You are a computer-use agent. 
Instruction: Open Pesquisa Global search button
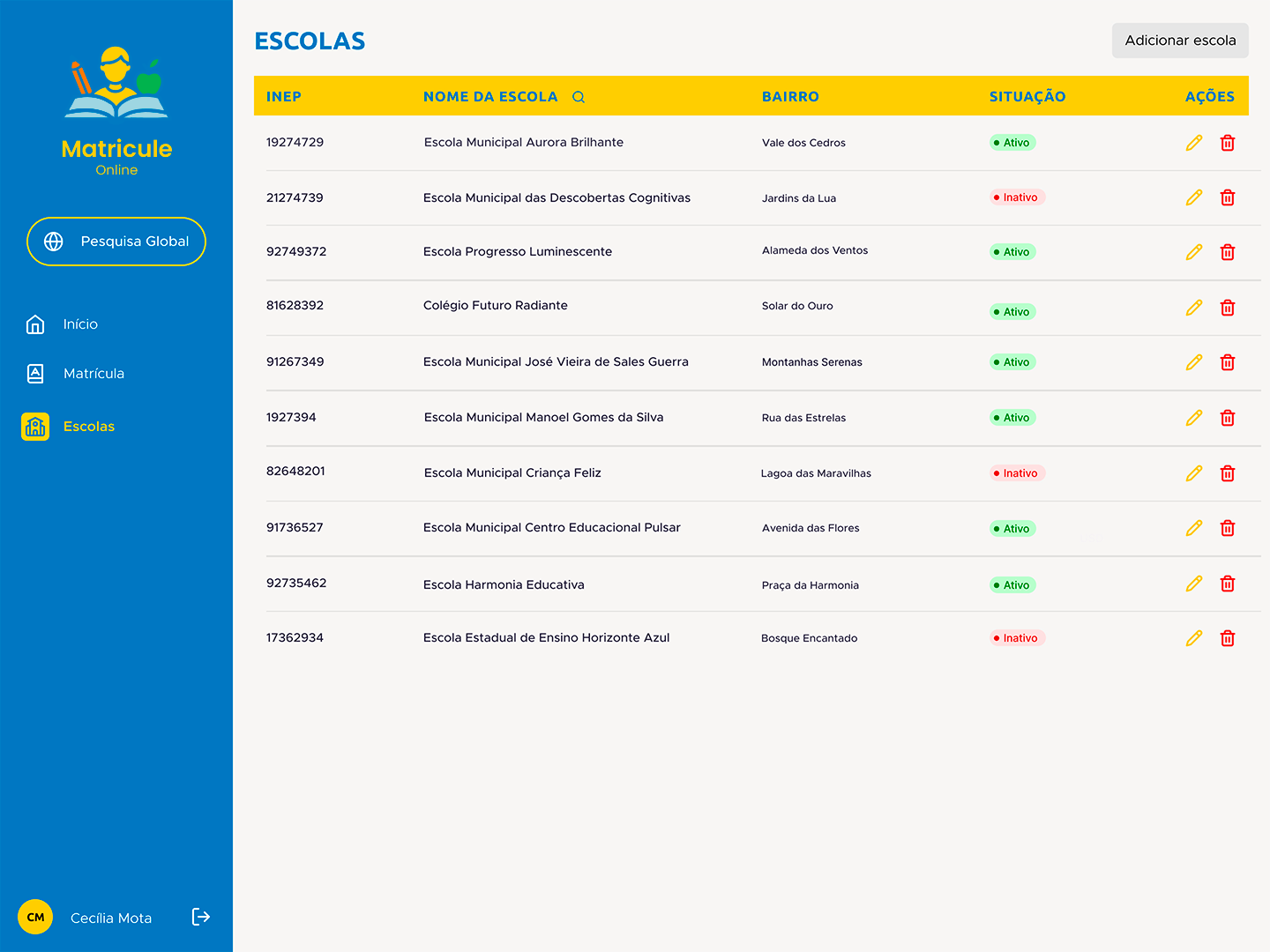click(x=116, y=242)
